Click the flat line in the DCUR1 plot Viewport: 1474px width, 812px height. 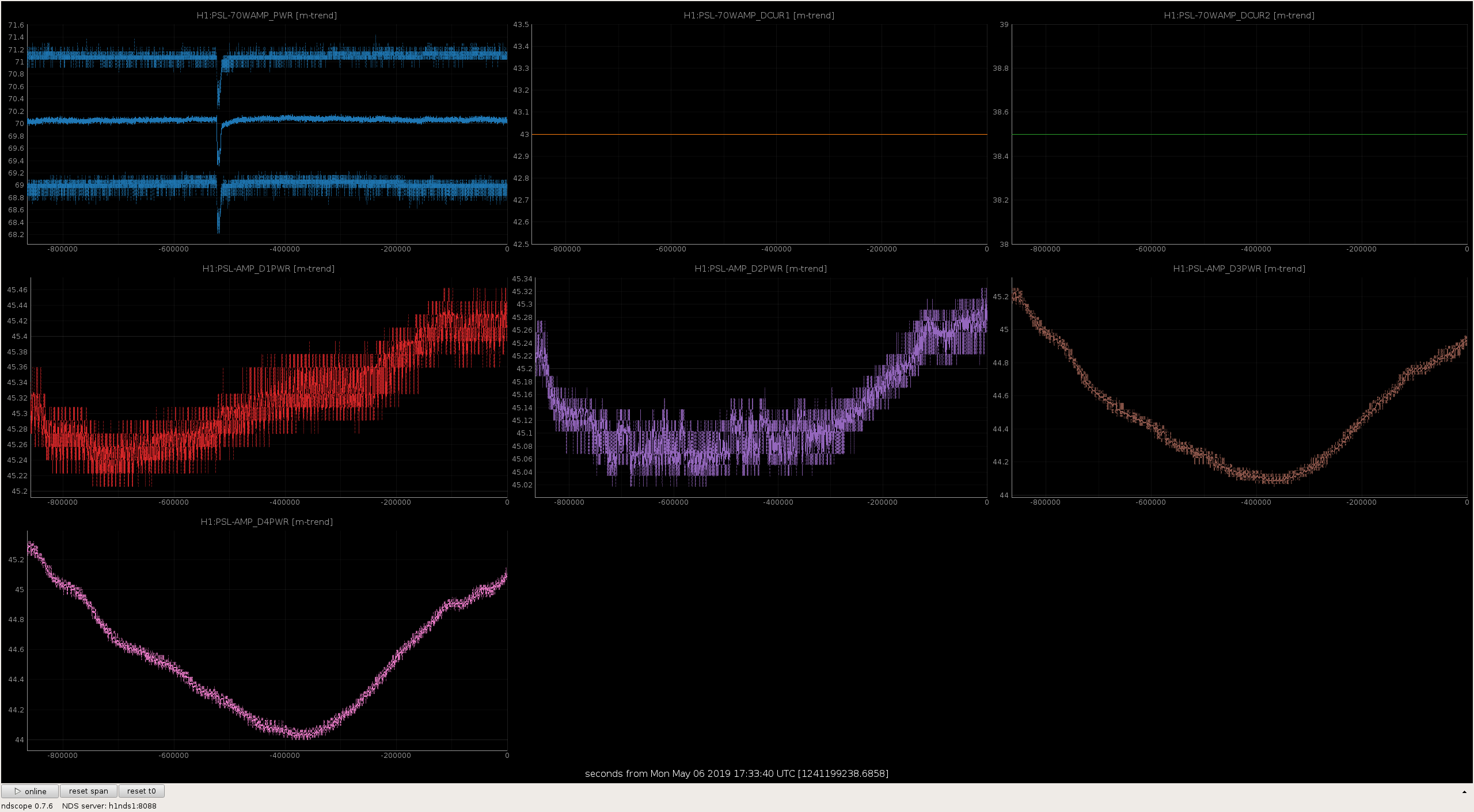click(x=759, y=135)
